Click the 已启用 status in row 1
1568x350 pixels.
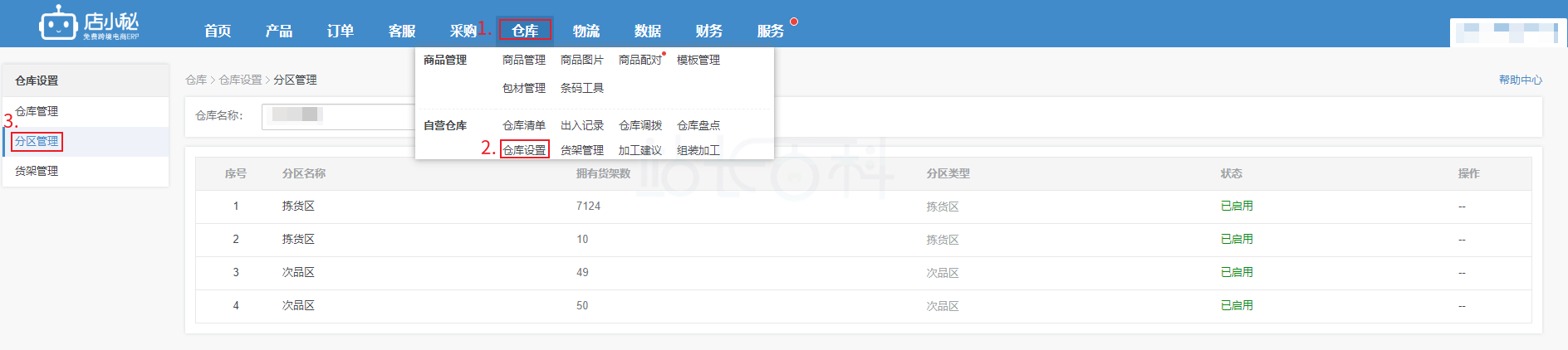tap(1236, 206)
